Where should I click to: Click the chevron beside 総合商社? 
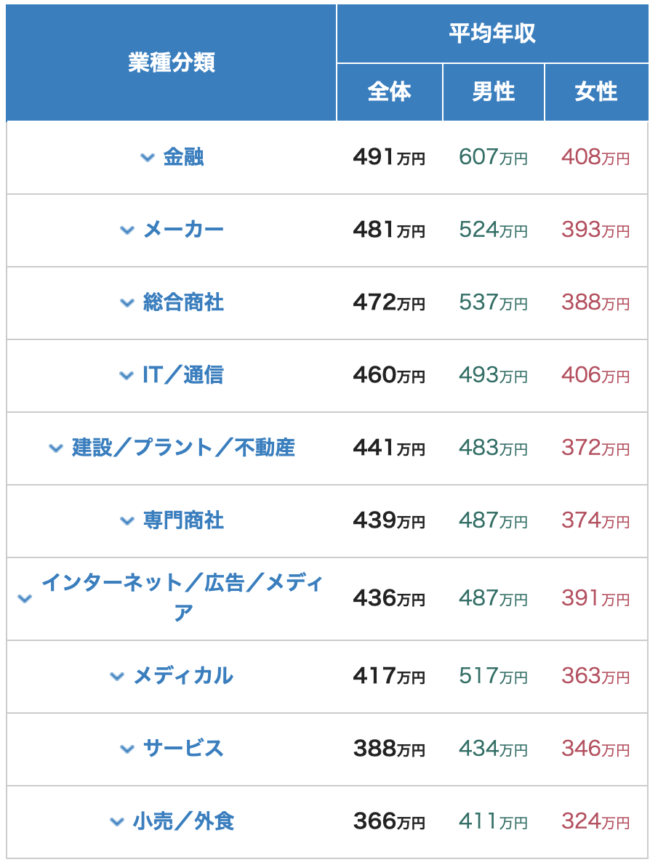tap(127, 302)
